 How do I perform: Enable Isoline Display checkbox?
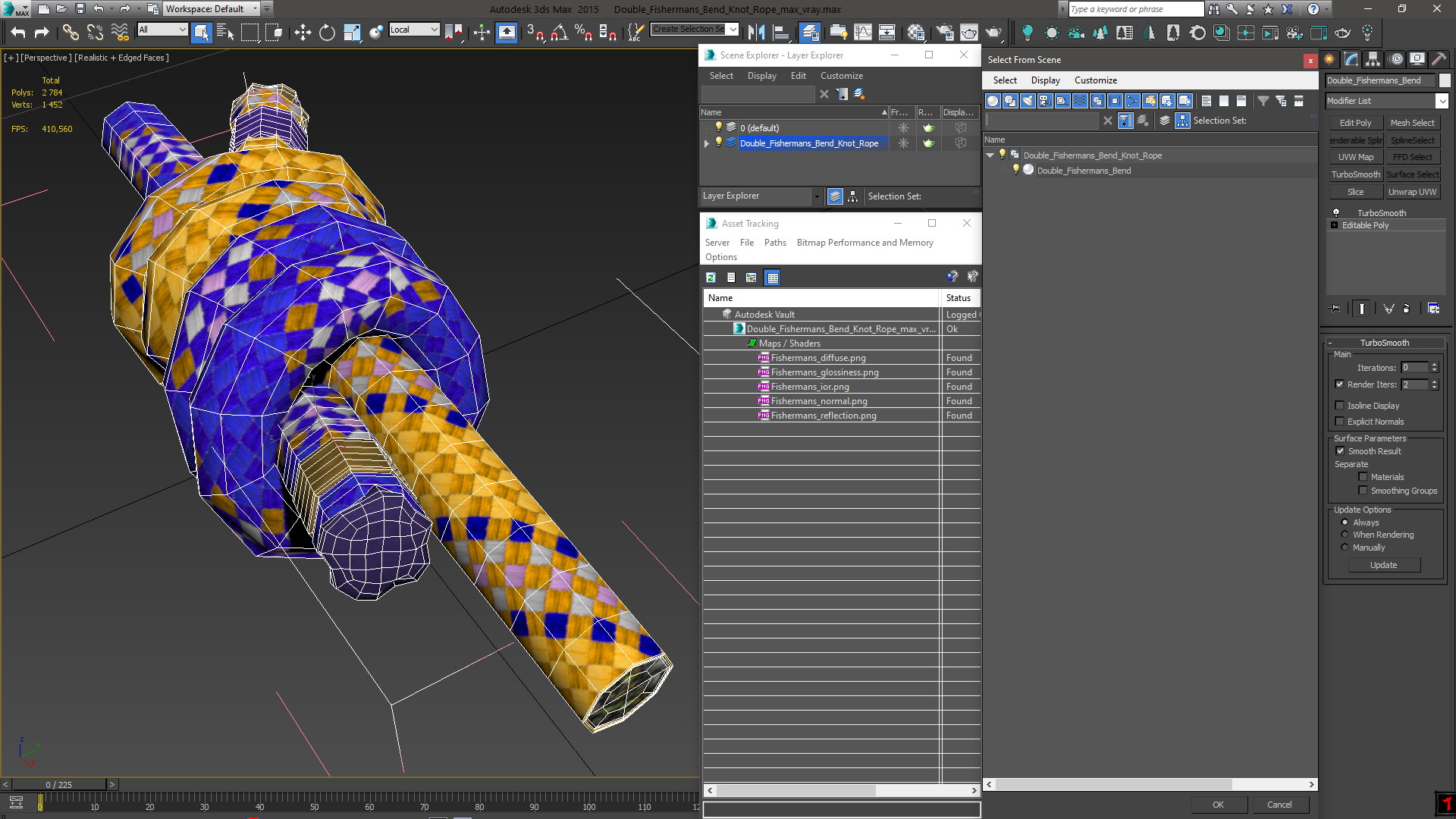tap(1339, 406)
